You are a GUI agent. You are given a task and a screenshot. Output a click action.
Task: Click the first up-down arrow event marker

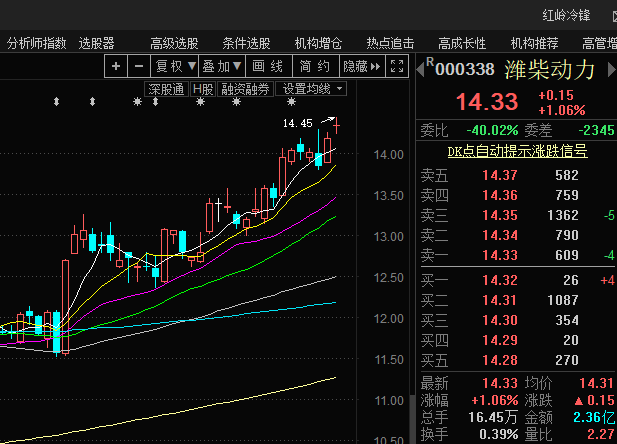[56, 102]
